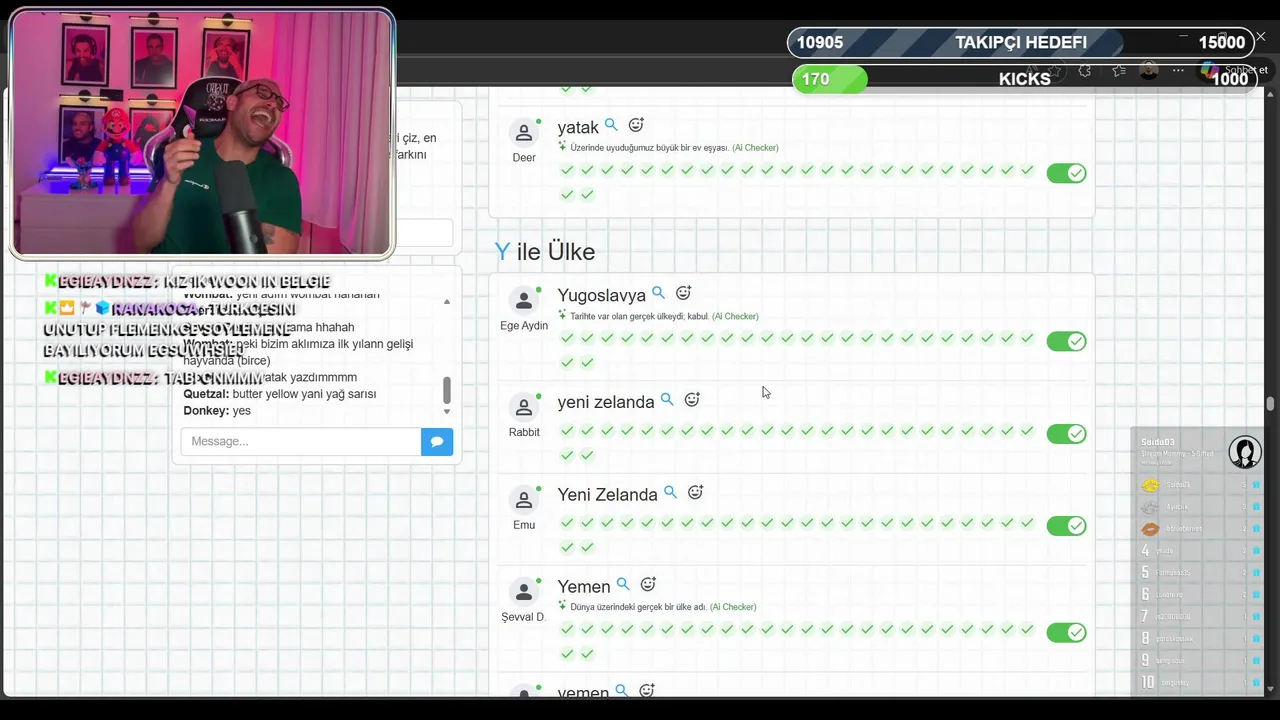Toggle validation switch for yatak
Screen dimensions: 1280x720
tap(1066, 173)
